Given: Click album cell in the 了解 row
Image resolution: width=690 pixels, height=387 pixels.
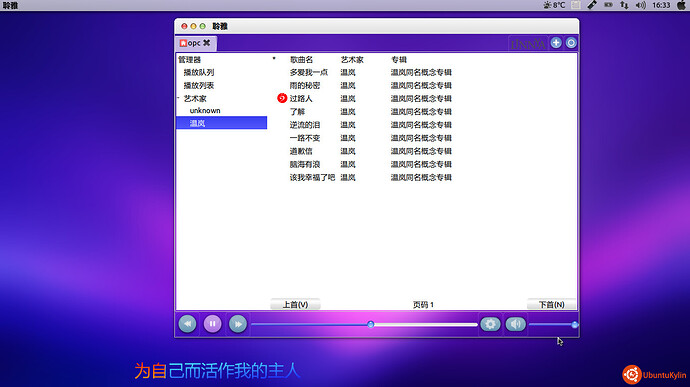Looking at the screenshot, I should coord(421,112).
